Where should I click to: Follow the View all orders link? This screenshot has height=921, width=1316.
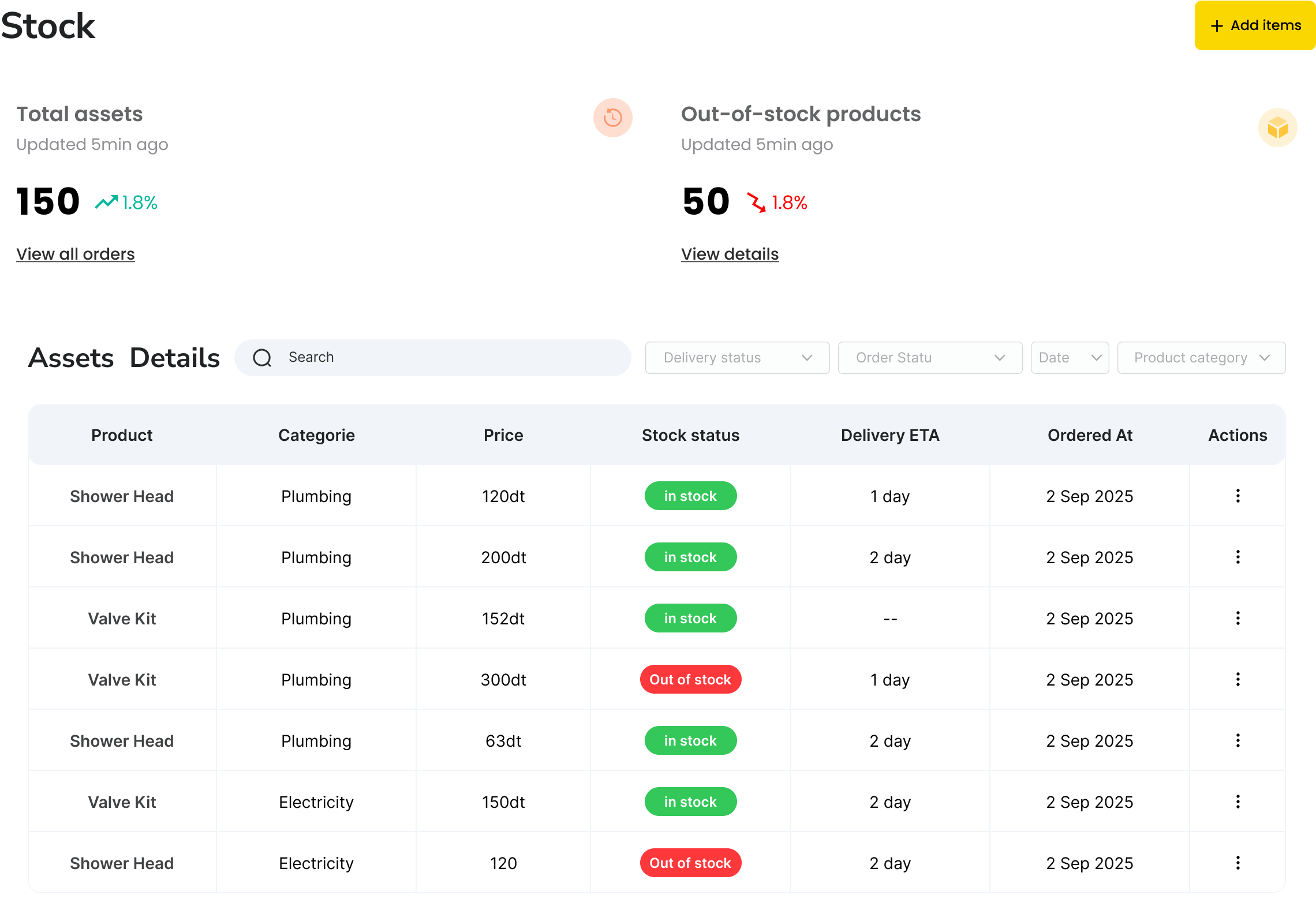[76, 254]
